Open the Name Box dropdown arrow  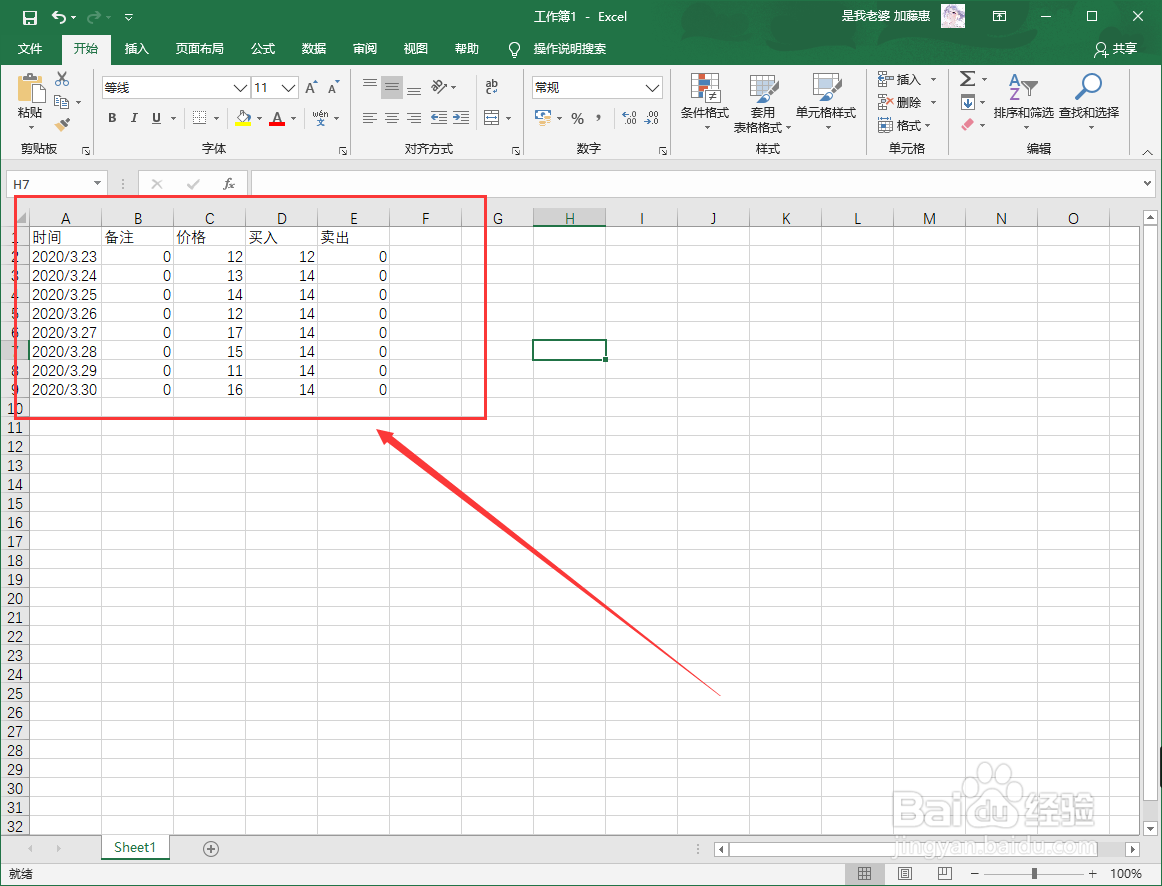pyautogui.click(x=97, y=184)
